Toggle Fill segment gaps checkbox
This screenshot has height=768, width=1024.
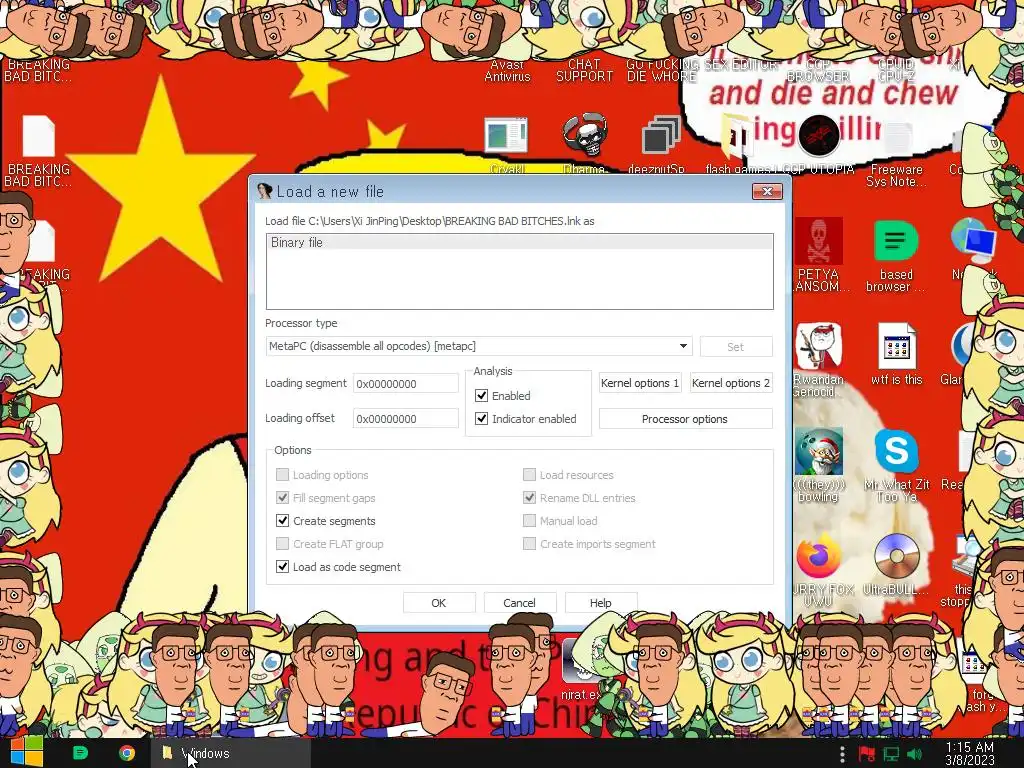tap(282, 498)
